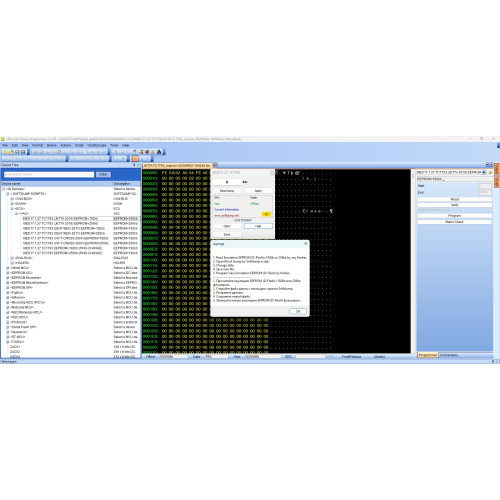Click the Open file toolbar icon
This screenshot has width=500, height=500.
pos(11,152)
